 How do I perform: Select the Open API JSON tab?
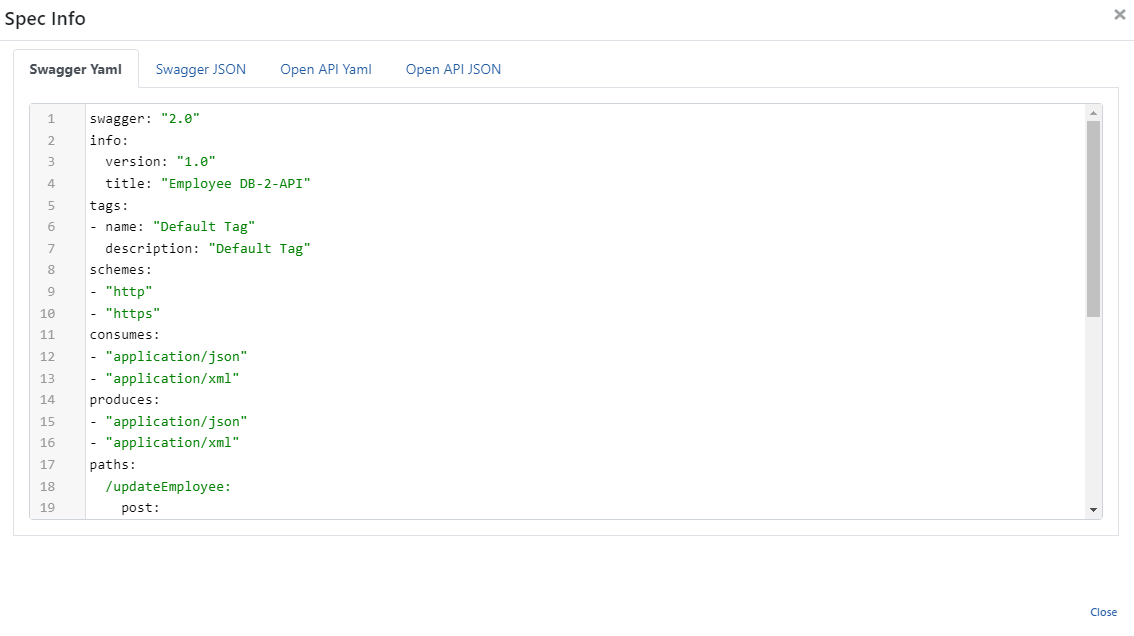(x=453, y=69)
